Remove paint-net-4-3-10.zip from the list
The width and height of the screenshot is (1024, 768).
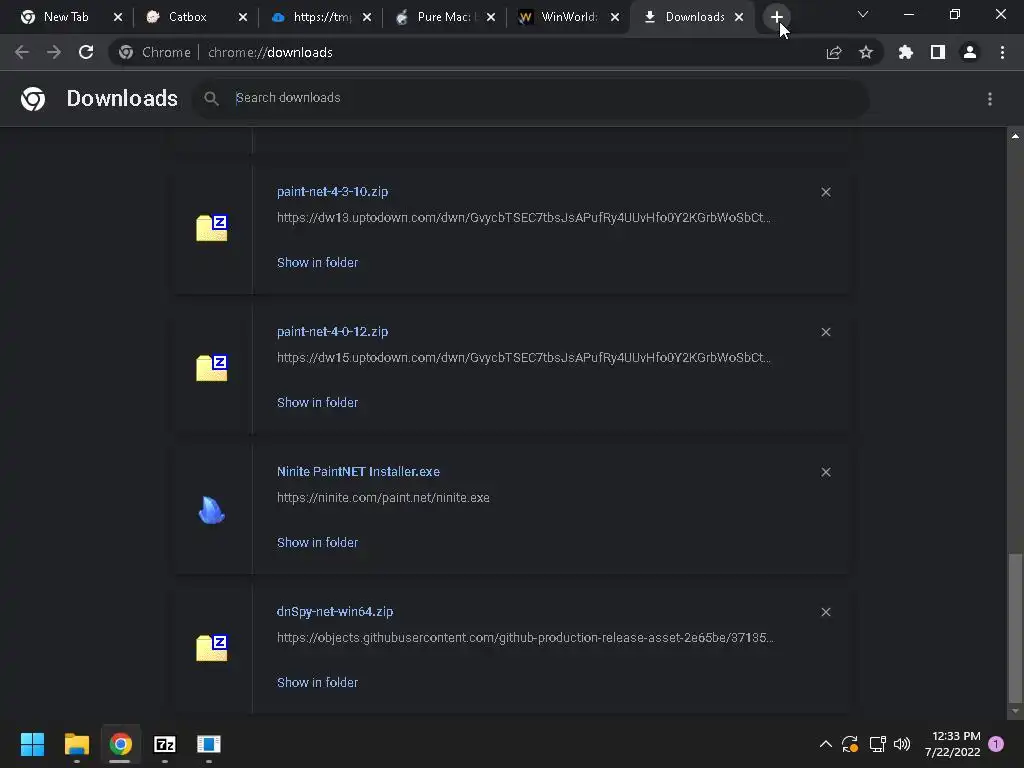[826, 192]
